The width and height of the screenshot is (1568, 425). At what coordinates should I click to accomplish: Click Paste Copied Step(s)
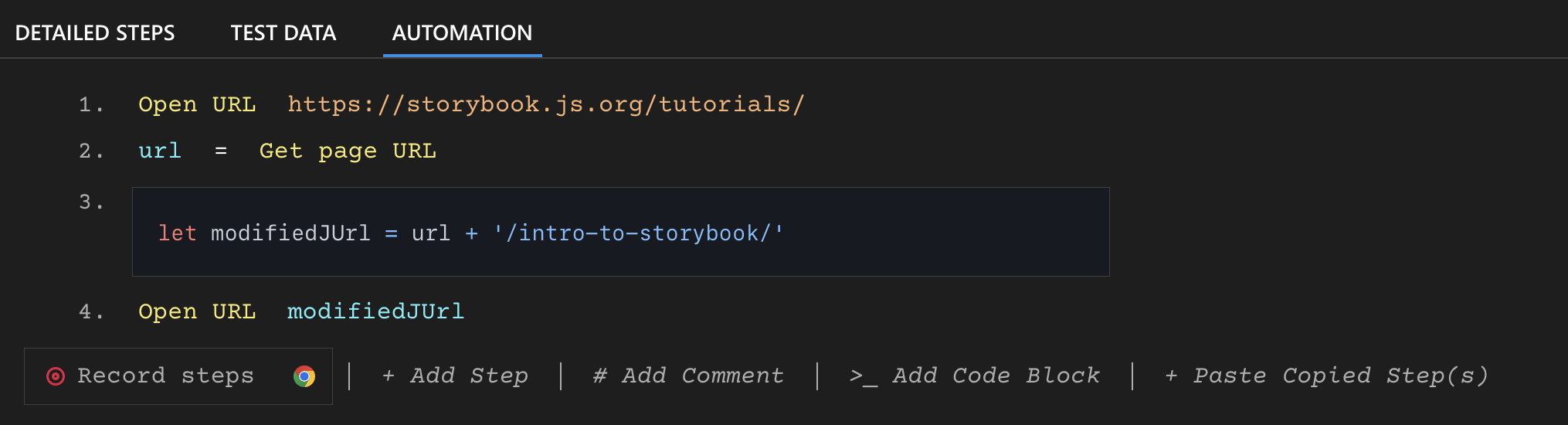(x=1325, y=376)
